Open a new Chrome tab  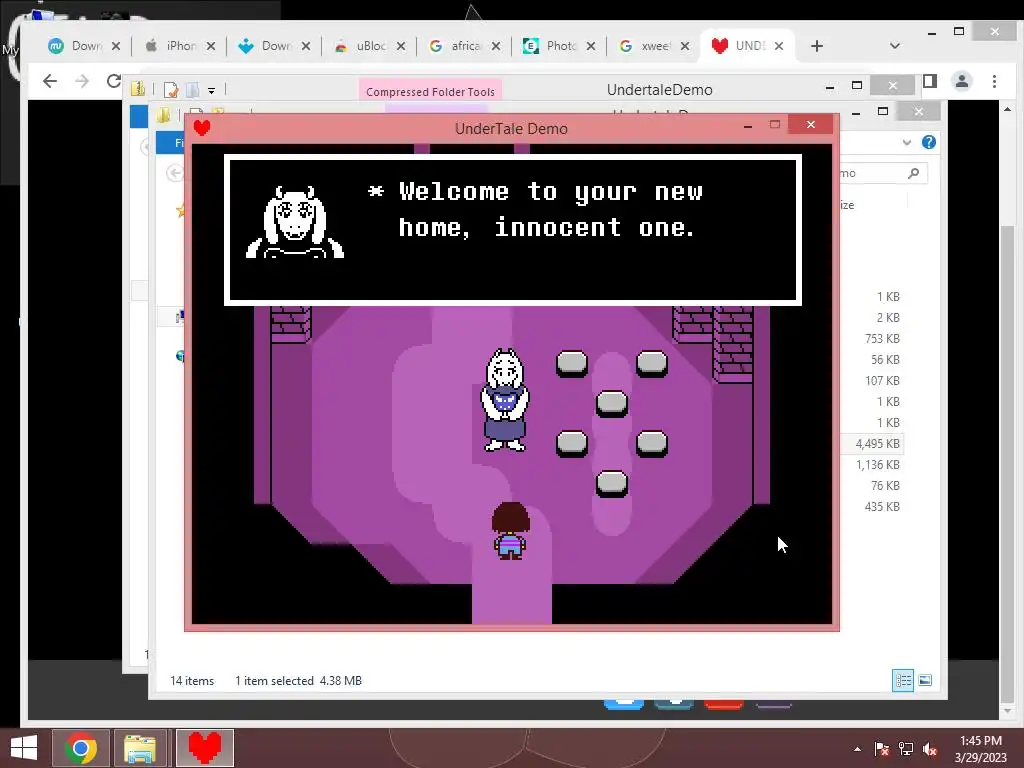[817, 46]
